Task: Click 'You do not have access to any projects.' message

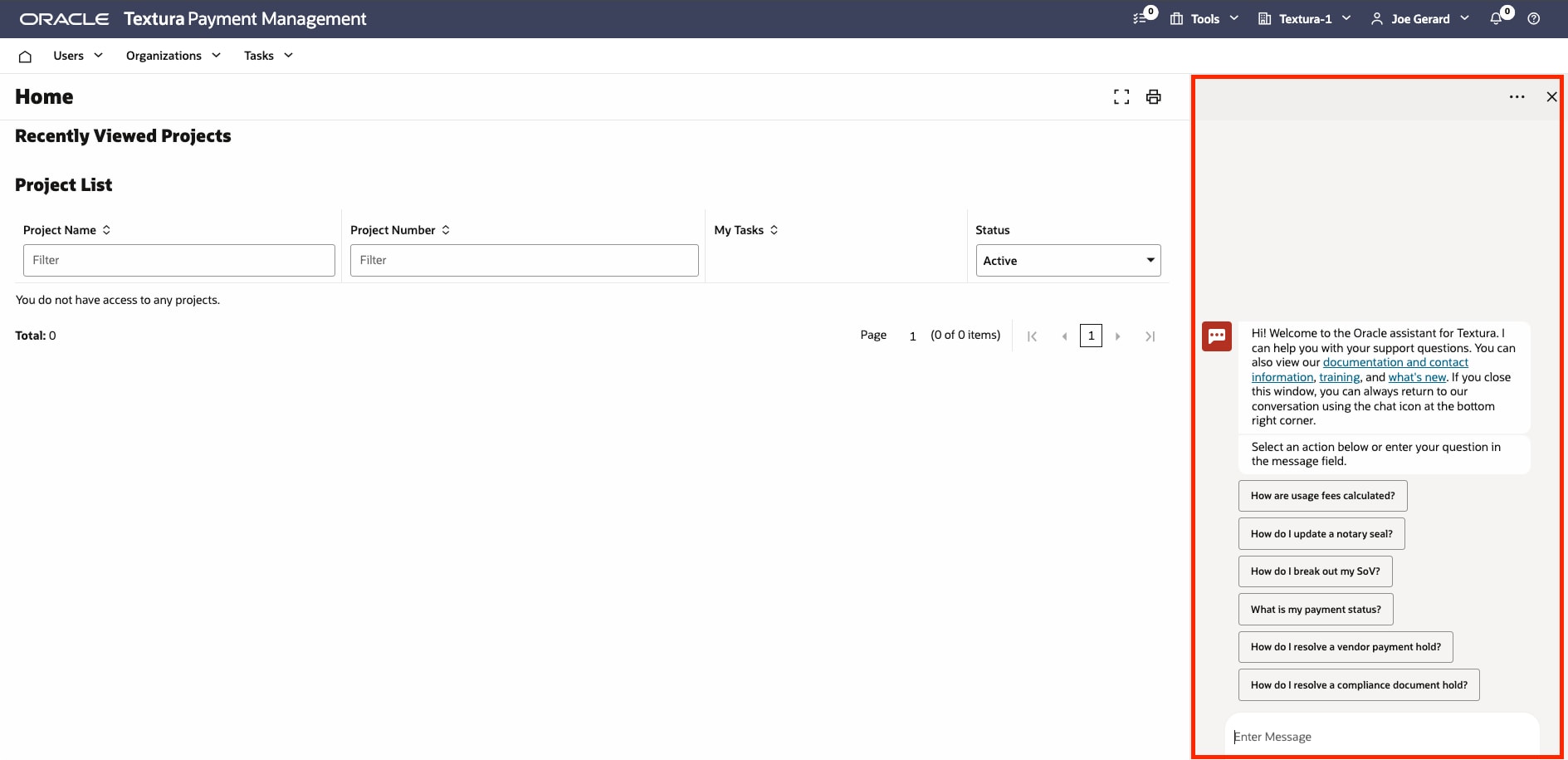Action: (118, 300)
